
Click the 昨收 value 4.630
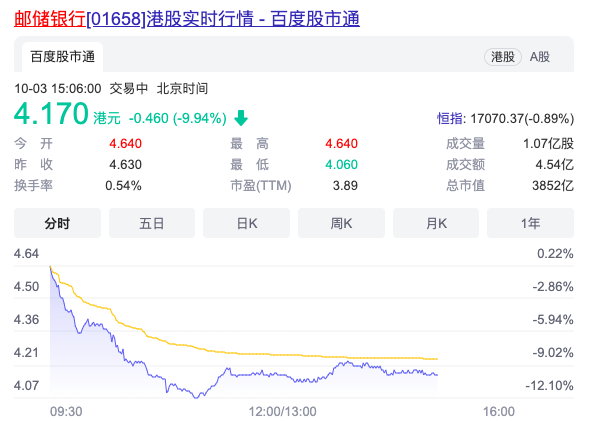point(126,165)
